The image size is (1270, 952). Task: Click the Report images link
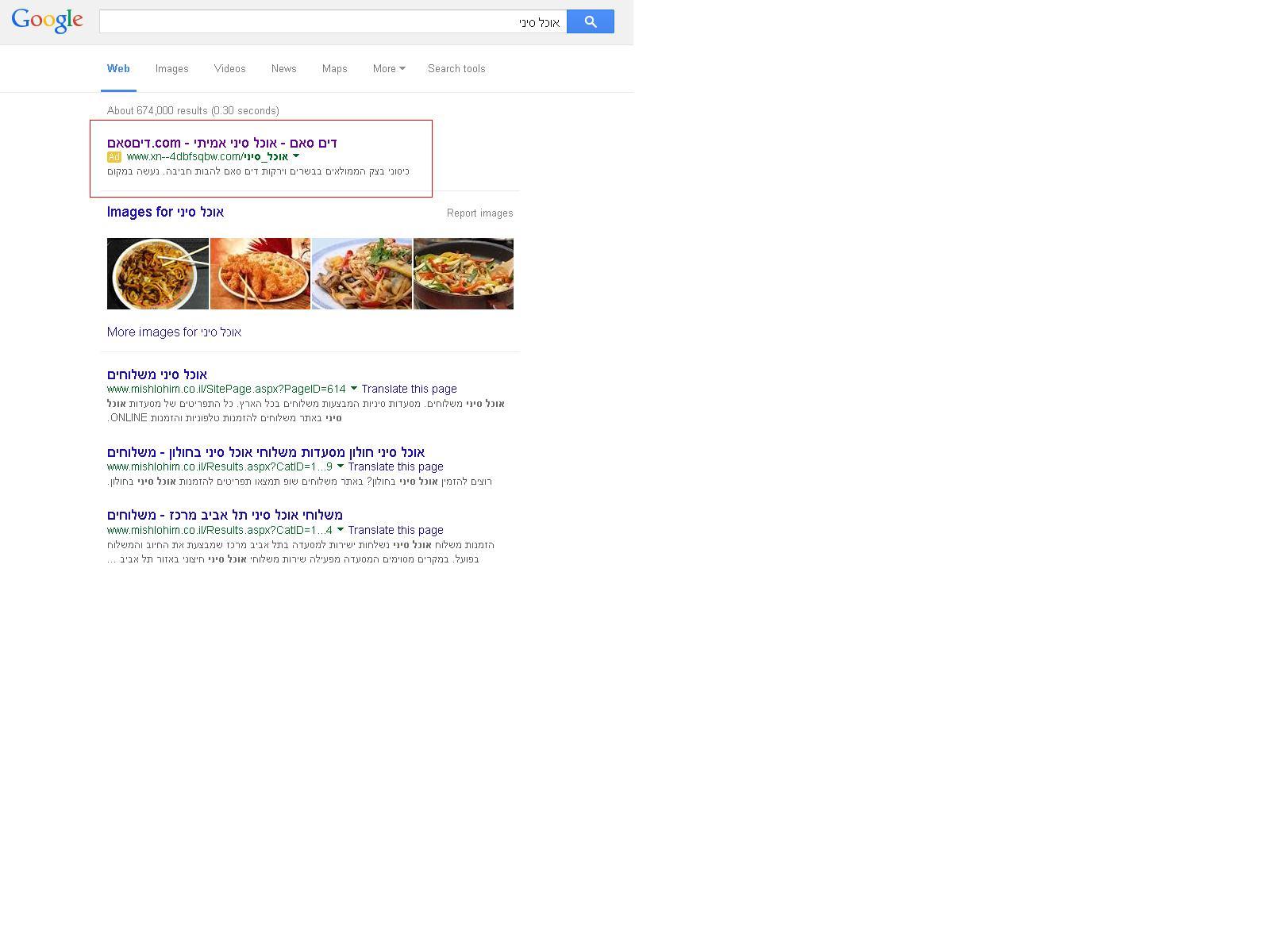[479, 213]
